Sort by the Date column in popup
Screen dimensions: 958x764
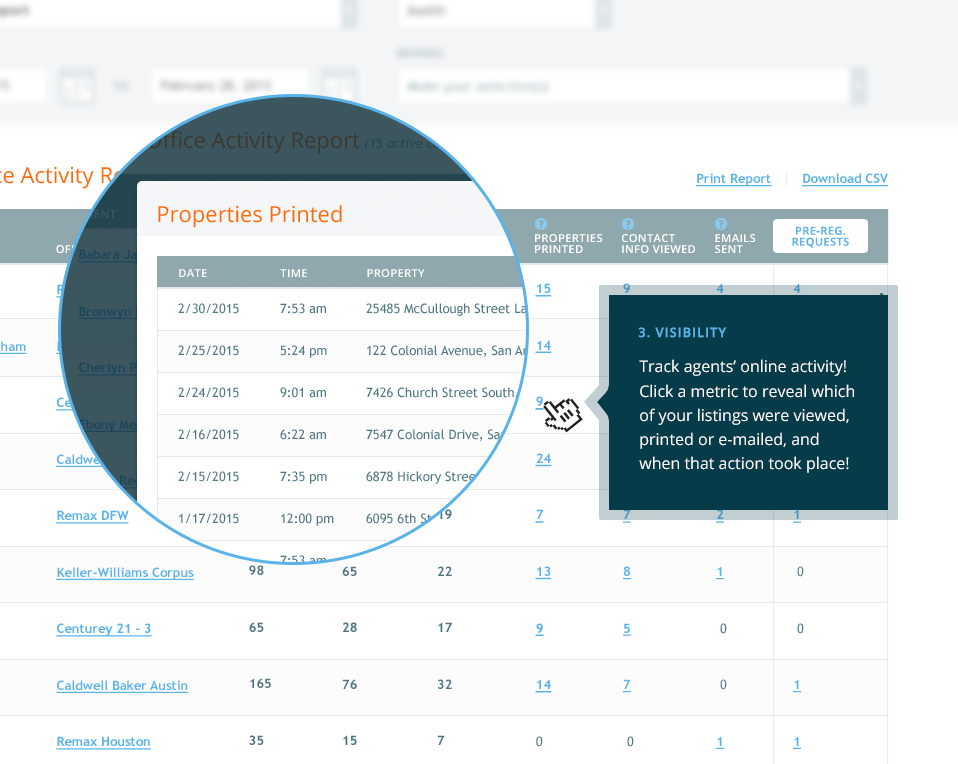point(193,273)
